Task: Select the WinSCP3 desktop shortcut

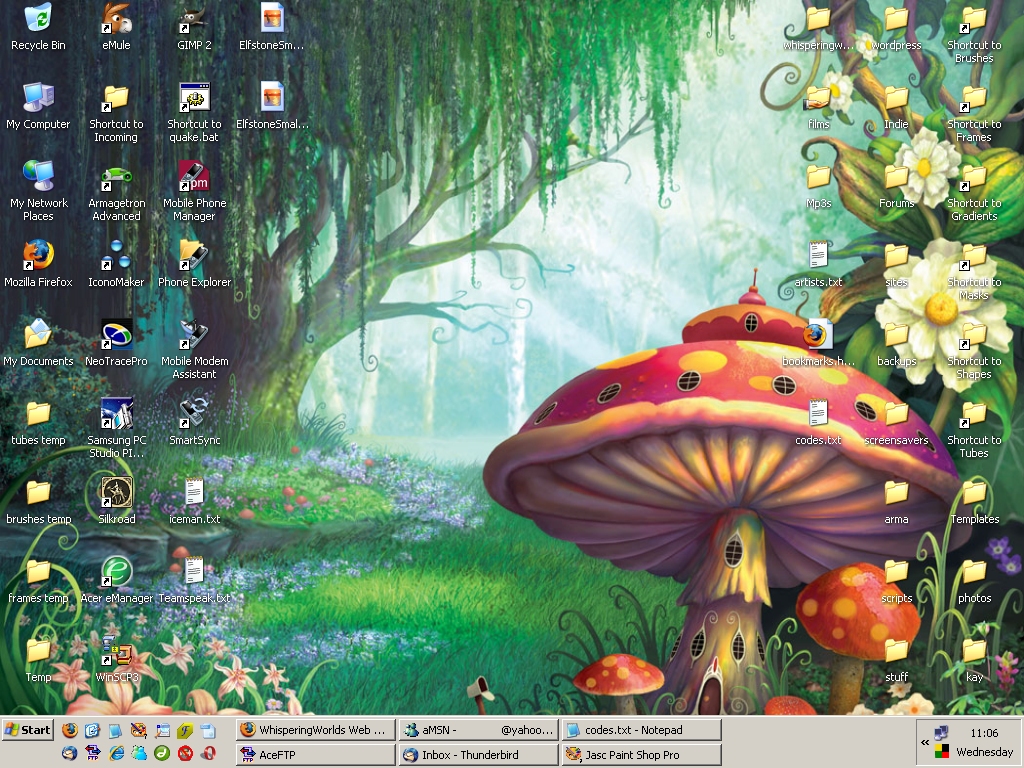Action: [x=116, y=659]
